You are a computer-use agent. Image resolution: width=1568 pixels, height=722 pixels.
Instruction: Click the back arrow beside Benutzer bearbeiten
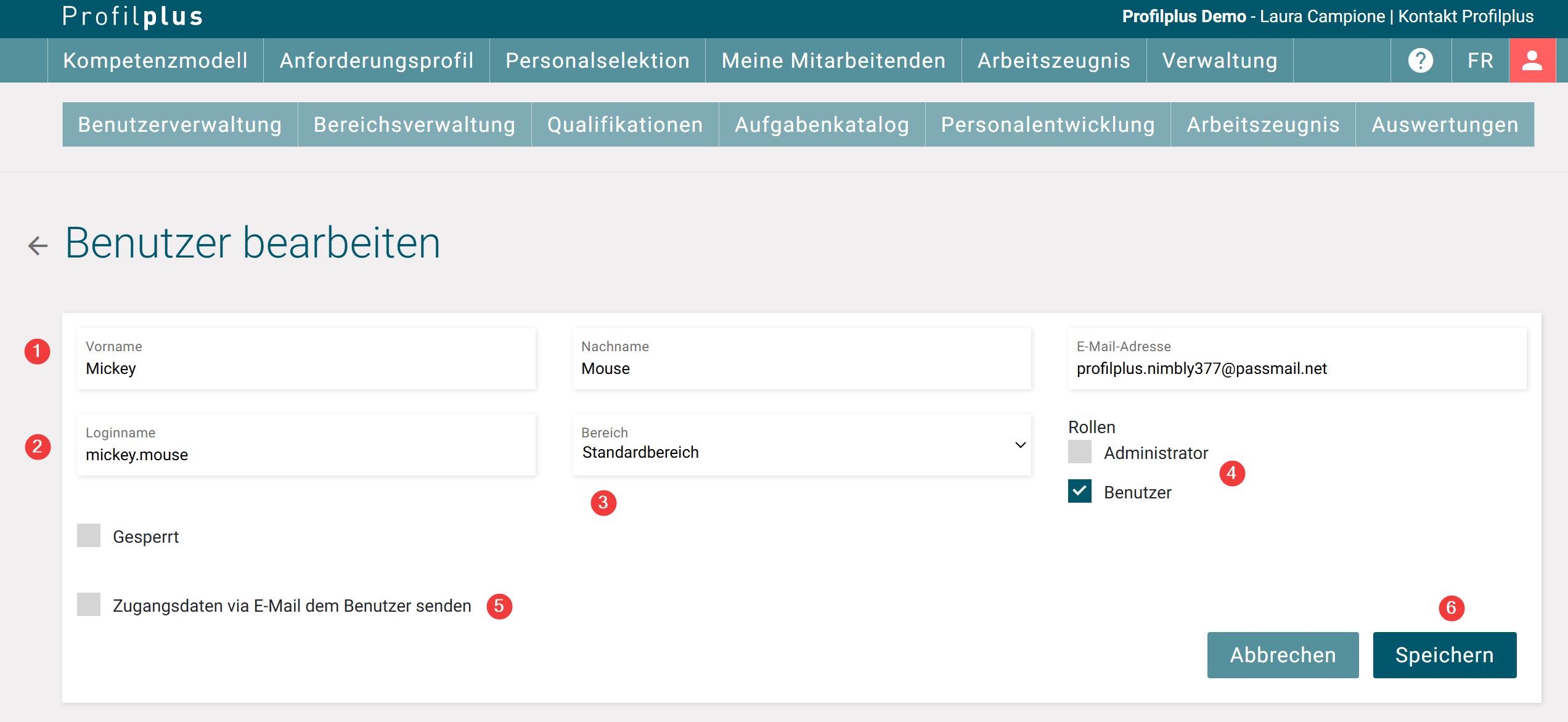point(38,246)
